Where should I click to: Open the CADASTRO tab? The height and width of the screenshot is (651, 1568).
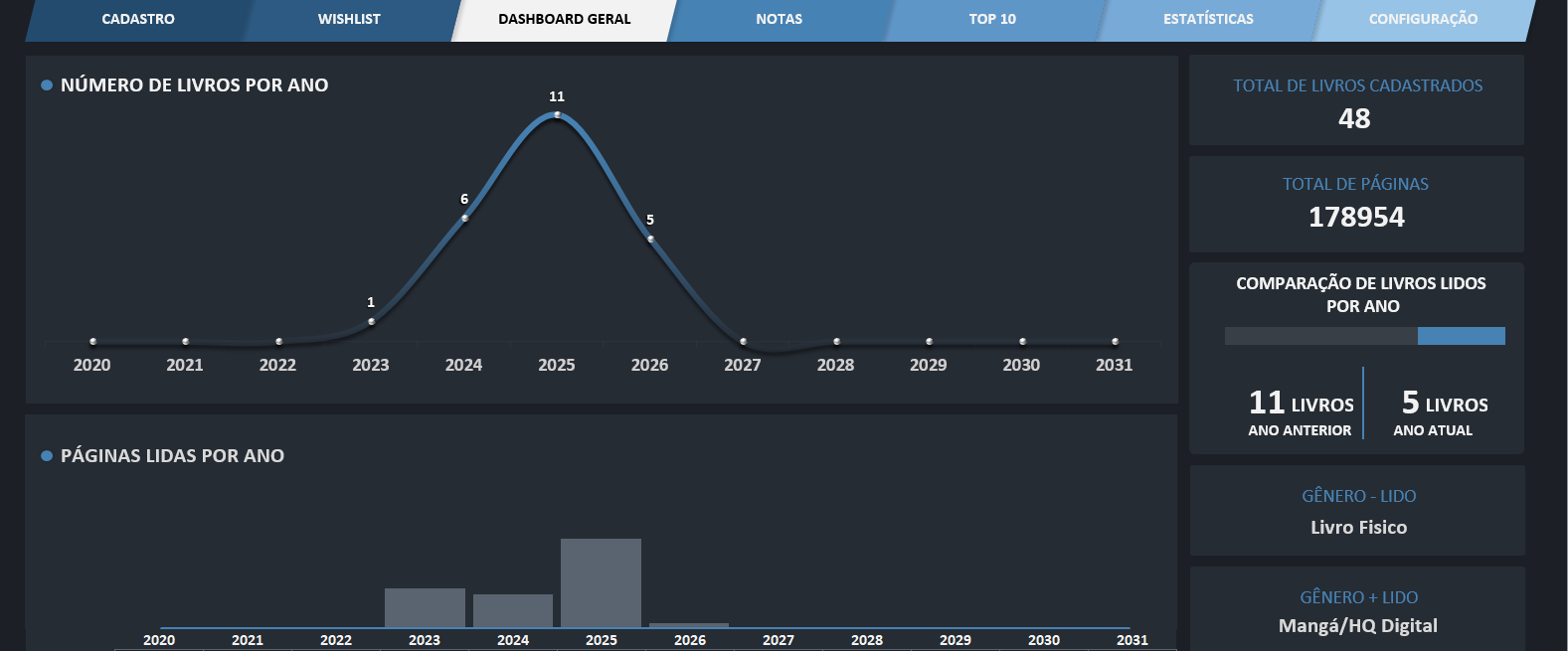tap(138, 20)
